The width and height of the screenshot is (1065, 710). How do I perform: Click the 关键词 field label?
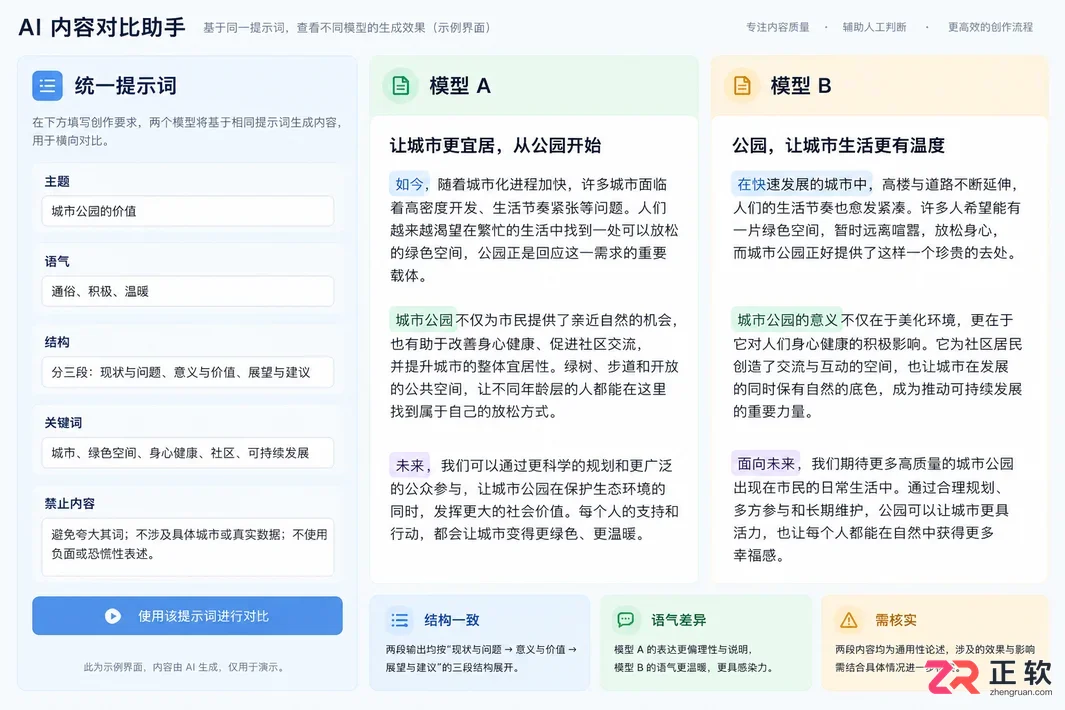[x=63, y=423]
